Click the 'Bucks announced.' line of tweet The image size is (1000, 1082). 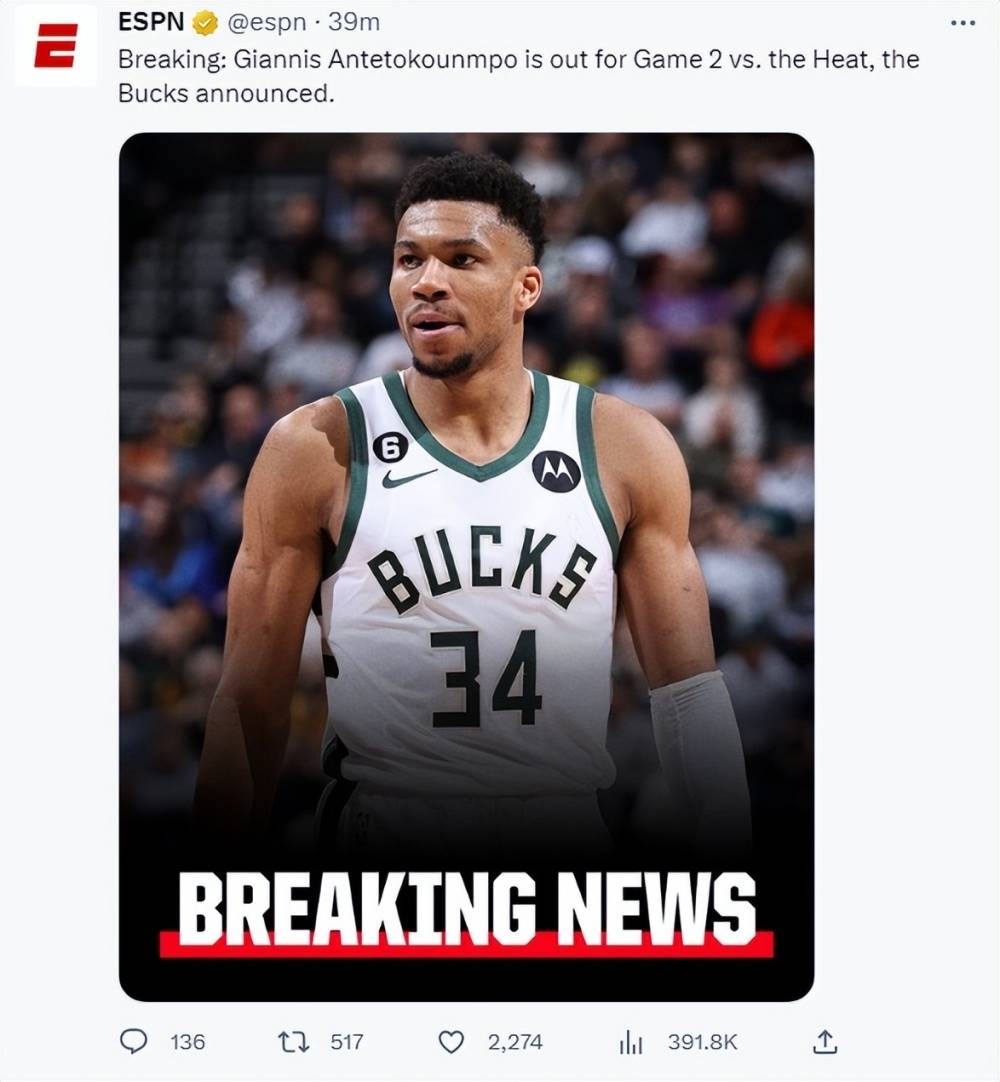[226, 93]
